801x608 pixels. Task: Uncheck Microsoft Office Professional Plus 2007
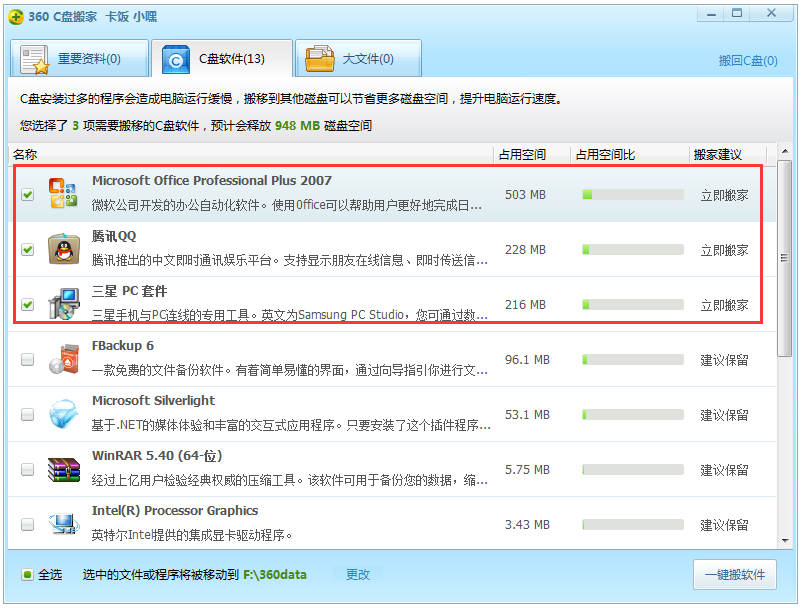(x=28, y=195)
